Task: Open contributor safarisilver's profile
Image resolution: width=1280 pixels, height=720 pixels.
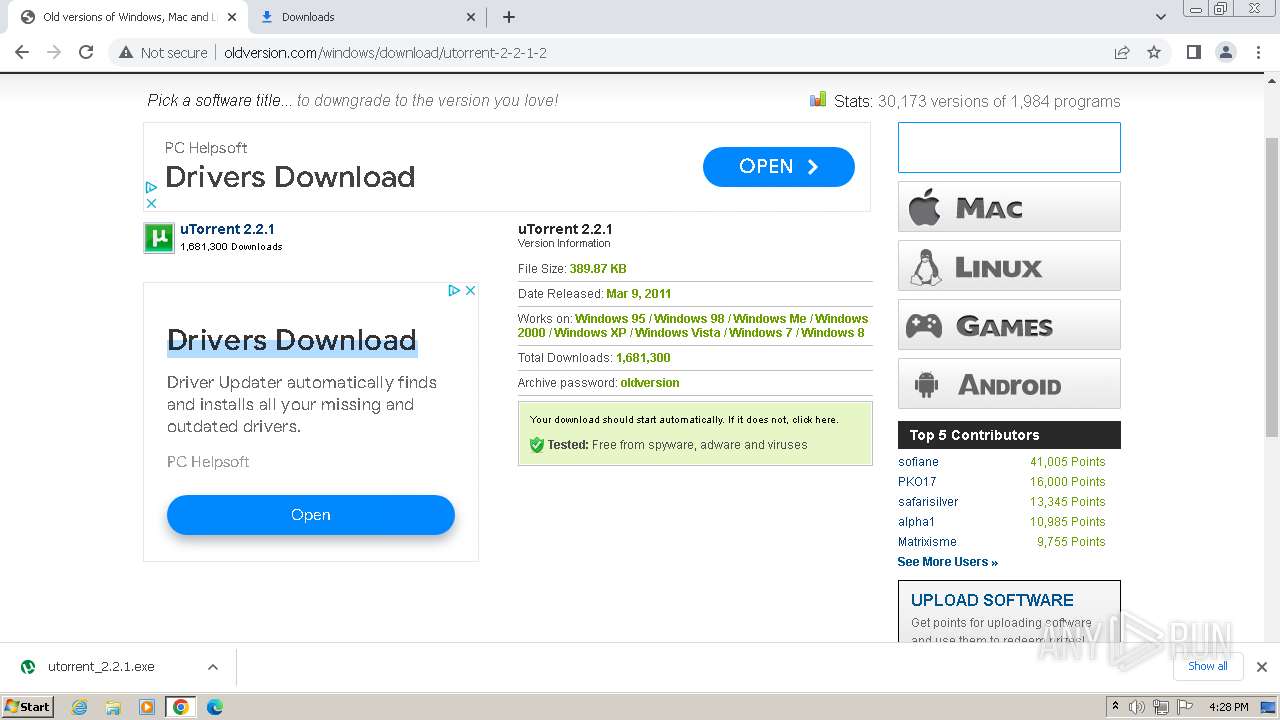Action: click(928, 502)
